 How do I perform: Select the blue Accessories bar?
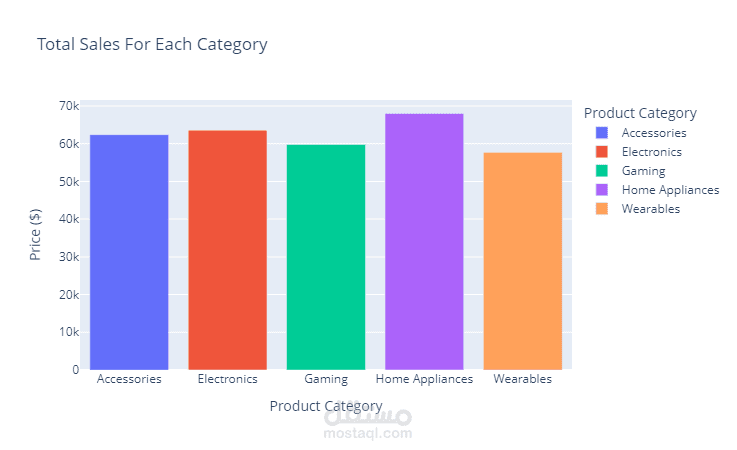point(129,252)
